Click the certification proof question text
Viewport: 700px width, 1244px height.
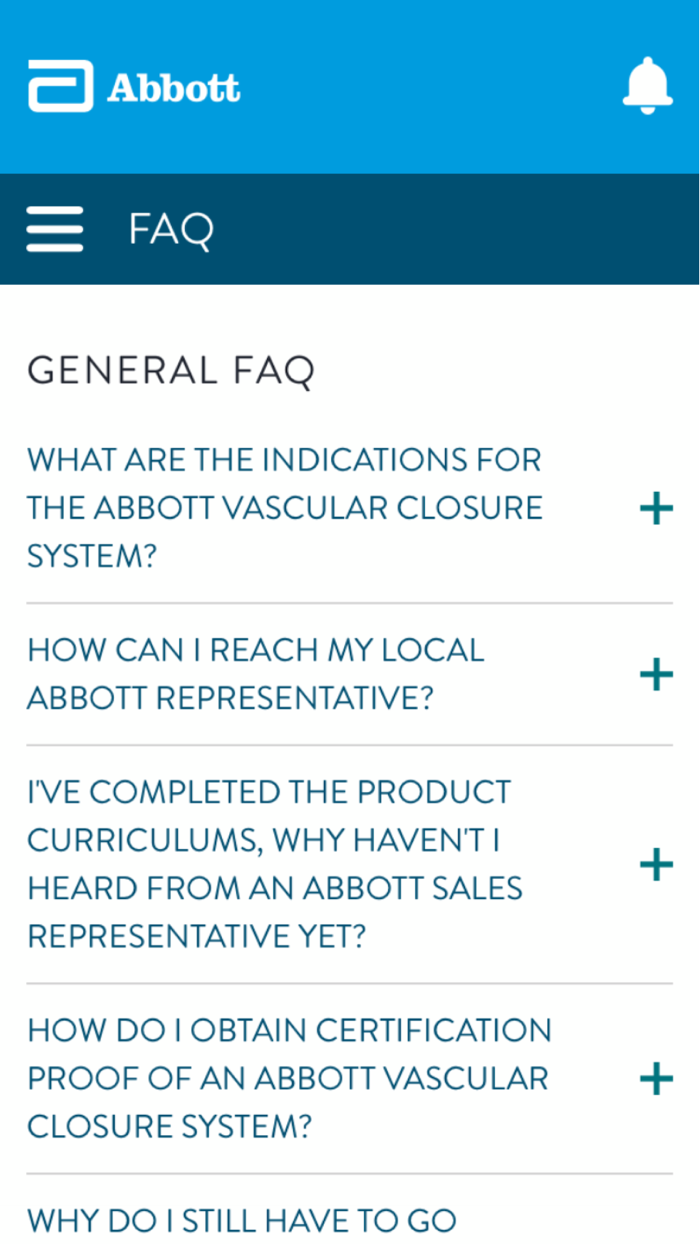point(289,1078)
